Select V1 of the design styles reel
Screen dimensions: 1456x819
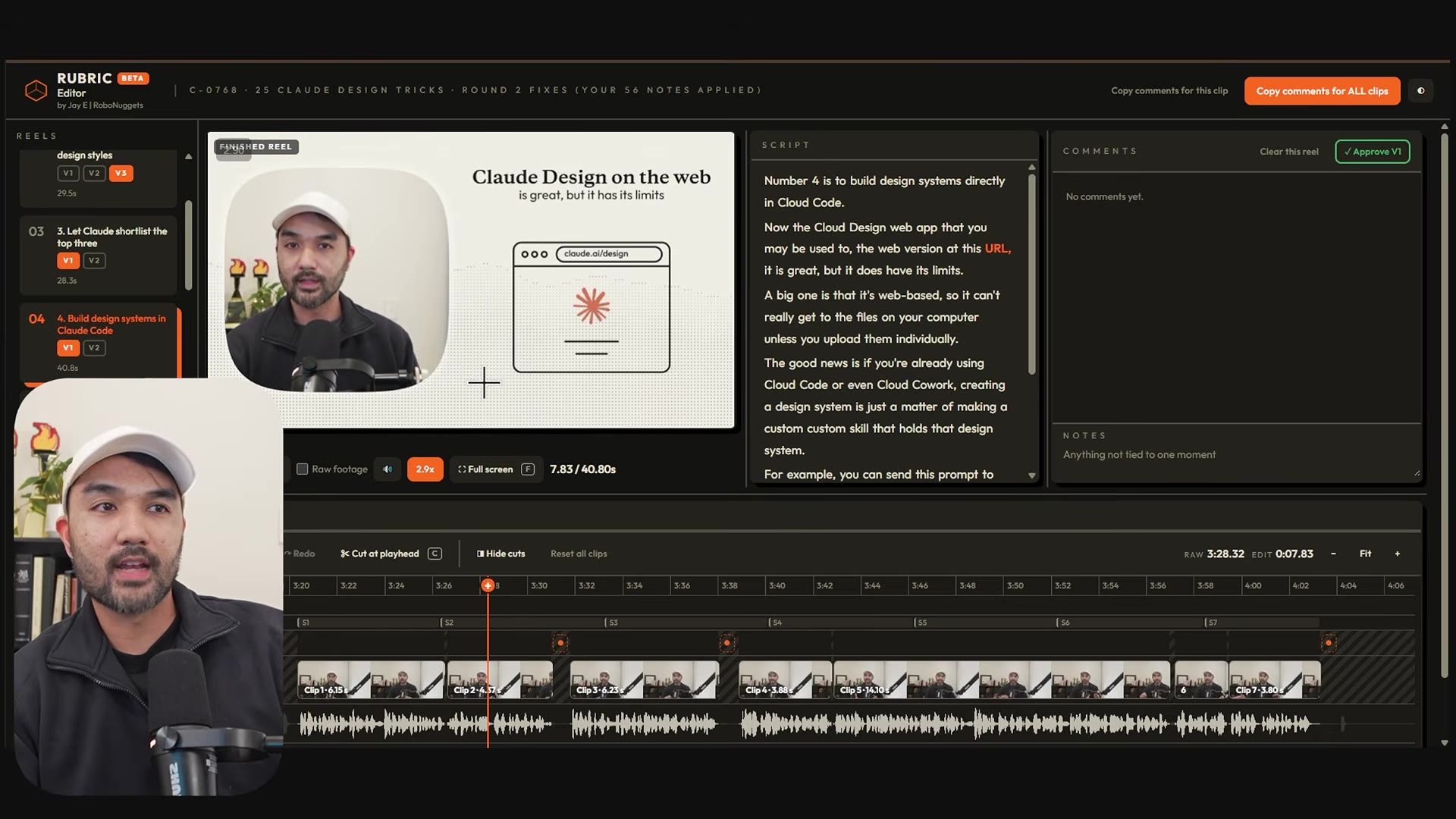click(68, 173)
